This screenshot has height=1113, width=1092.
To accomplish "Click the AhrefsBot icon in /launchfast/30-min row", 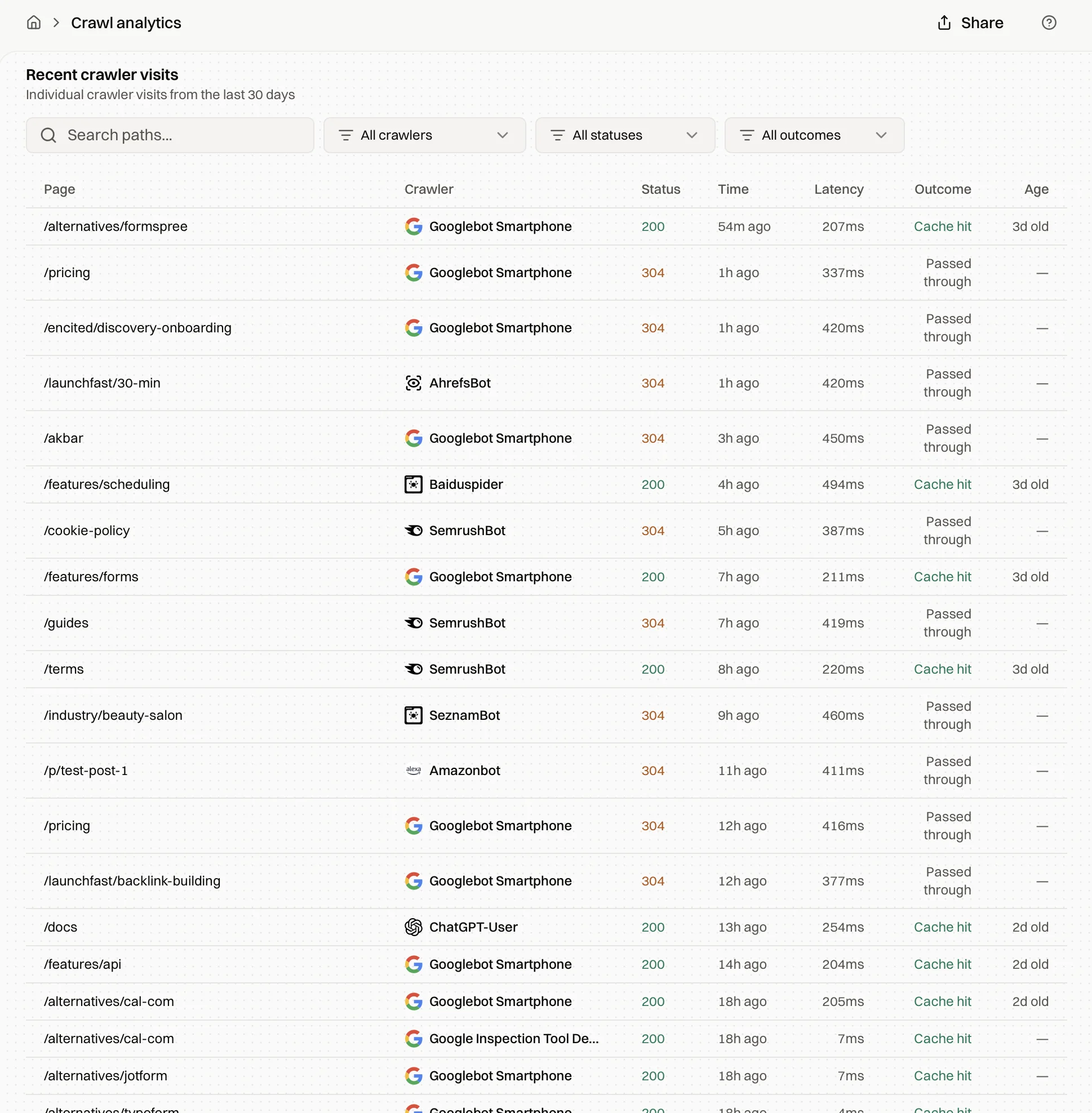I will 413,382.
